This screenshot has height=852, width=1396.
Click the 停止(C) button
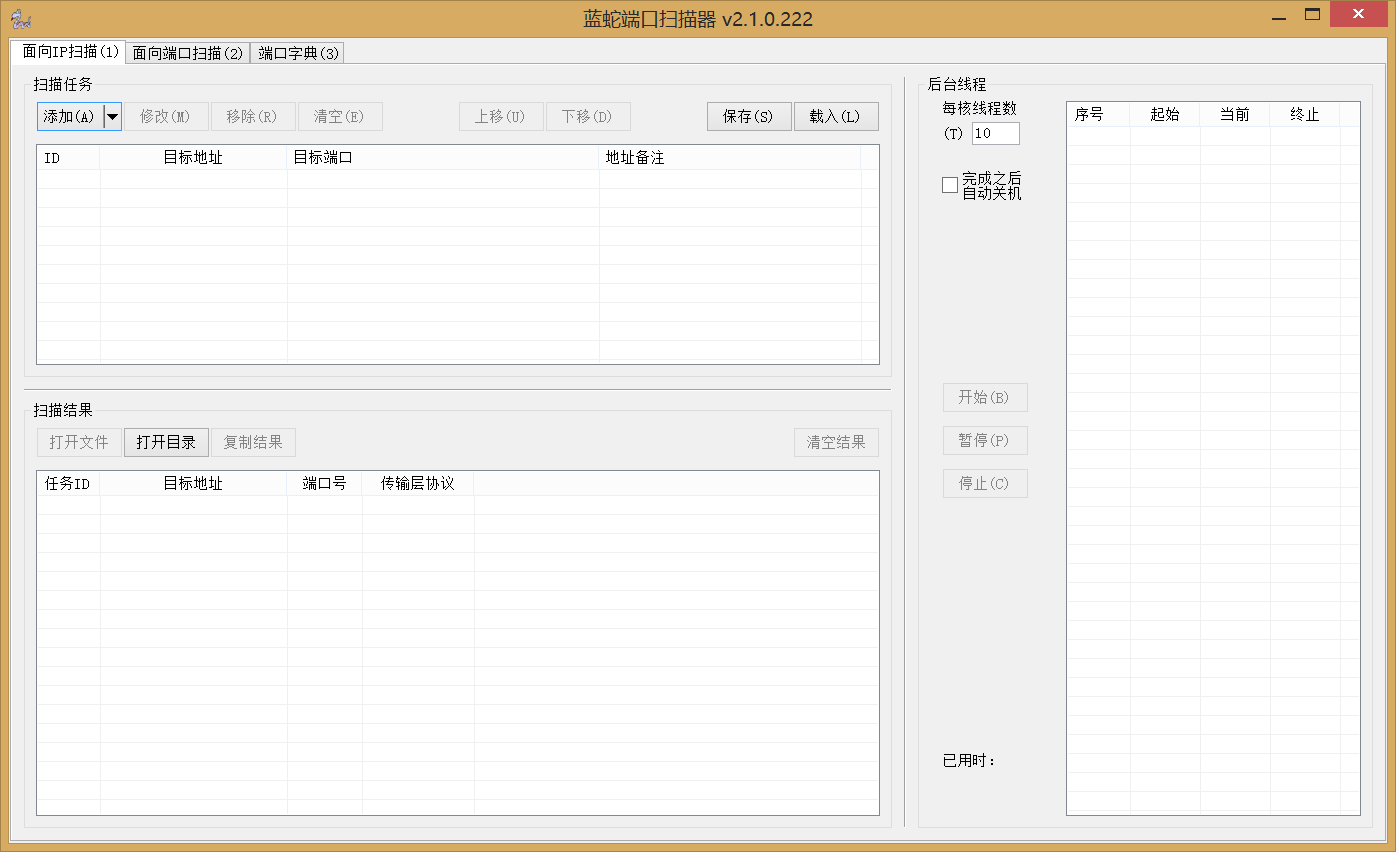tap(985, 483)
